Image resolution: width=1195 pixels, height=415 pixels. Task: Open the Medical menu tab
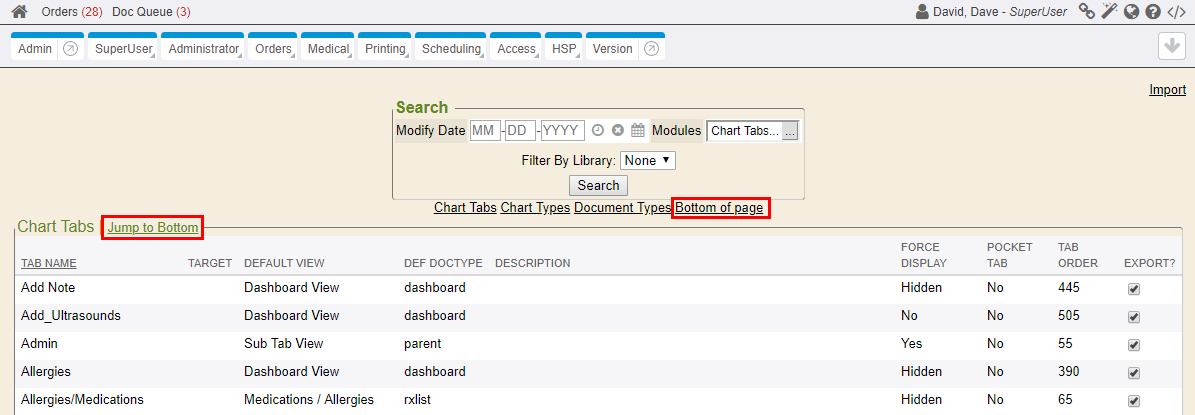click(328, 49)
